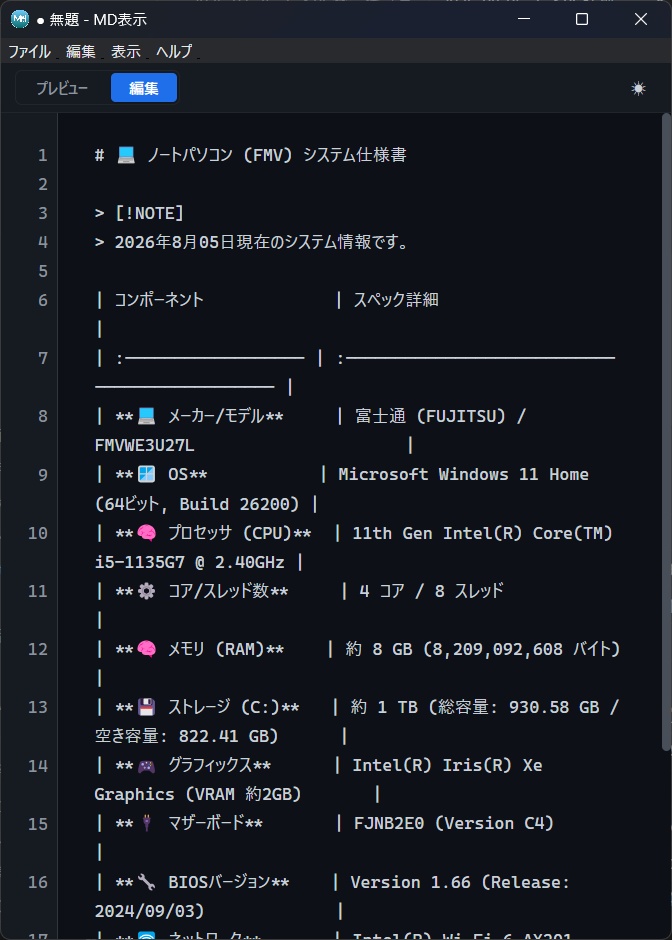The height and width of the screenshot is (940, 672).
Task: Click the 2024/09/03 release date
Action: [144, 911]
